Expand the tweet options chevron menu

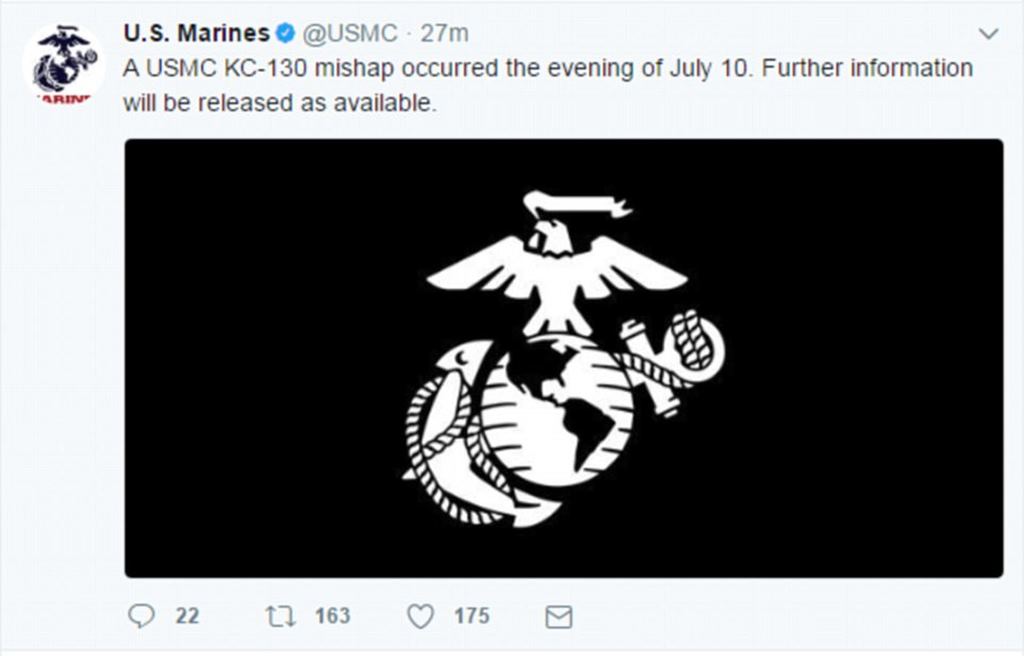click(x=988, y=34)
